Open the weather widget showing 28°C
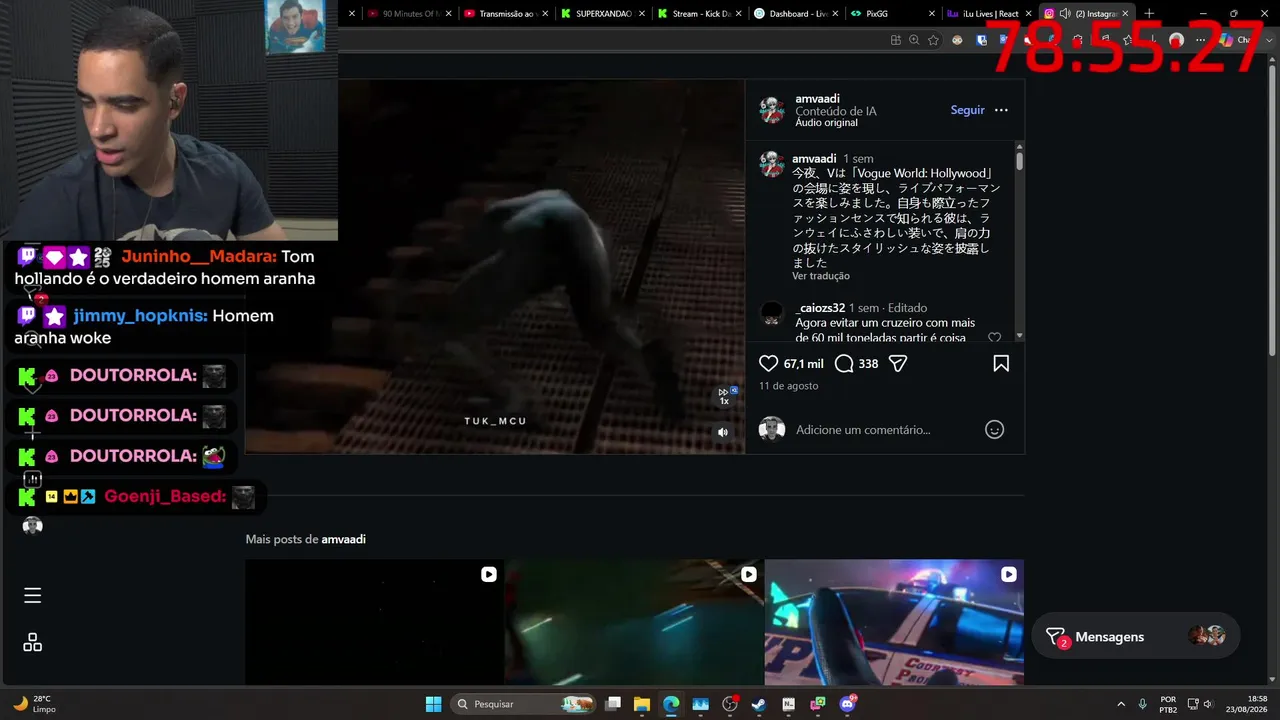This screenshot has height=720, width=1280. click(34, 704)
